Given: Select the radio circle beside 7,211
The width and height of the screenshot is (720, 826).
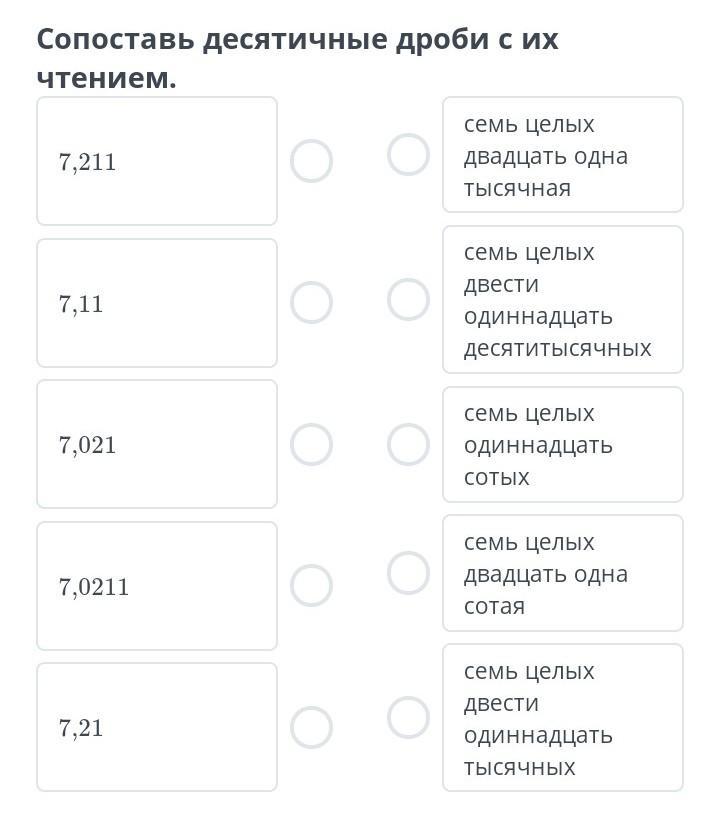Looking at the screenshot, I should coord(311,160).
